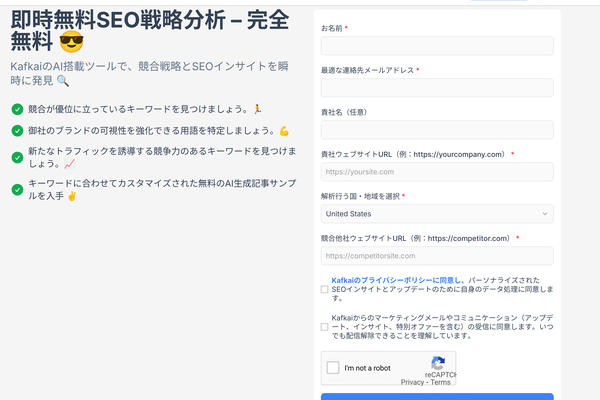Click the running person emoji
Screen dimensions: 600x400
point(258,109)
